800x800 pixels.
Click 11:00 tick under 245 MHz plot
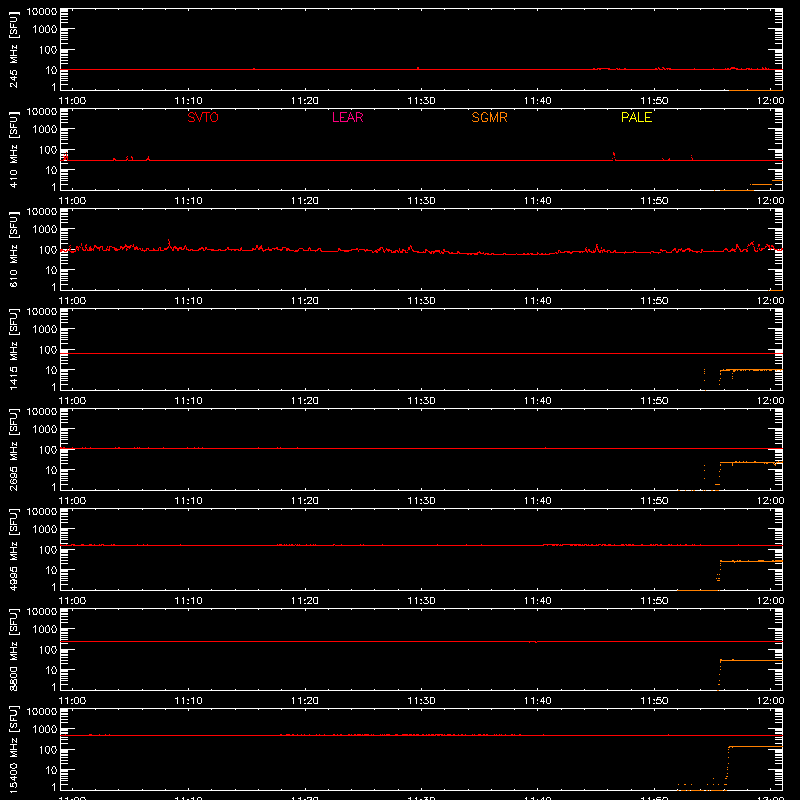coord(72,101)
